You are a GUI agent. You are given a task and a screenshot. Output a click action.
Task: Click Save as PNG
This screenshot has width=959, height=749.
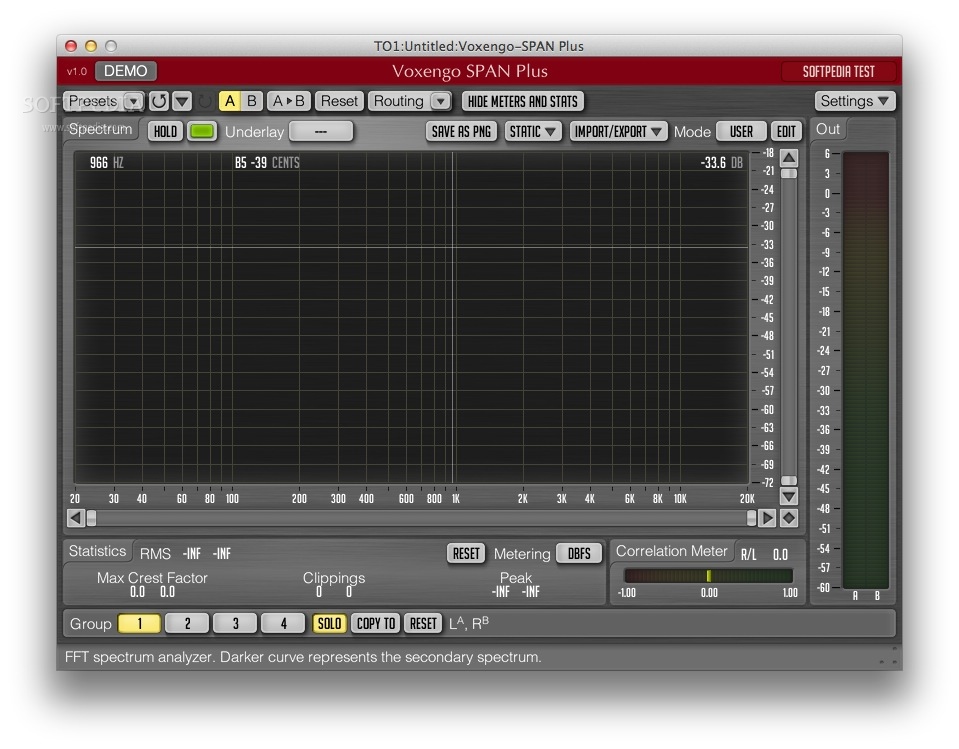pos(461,131)
